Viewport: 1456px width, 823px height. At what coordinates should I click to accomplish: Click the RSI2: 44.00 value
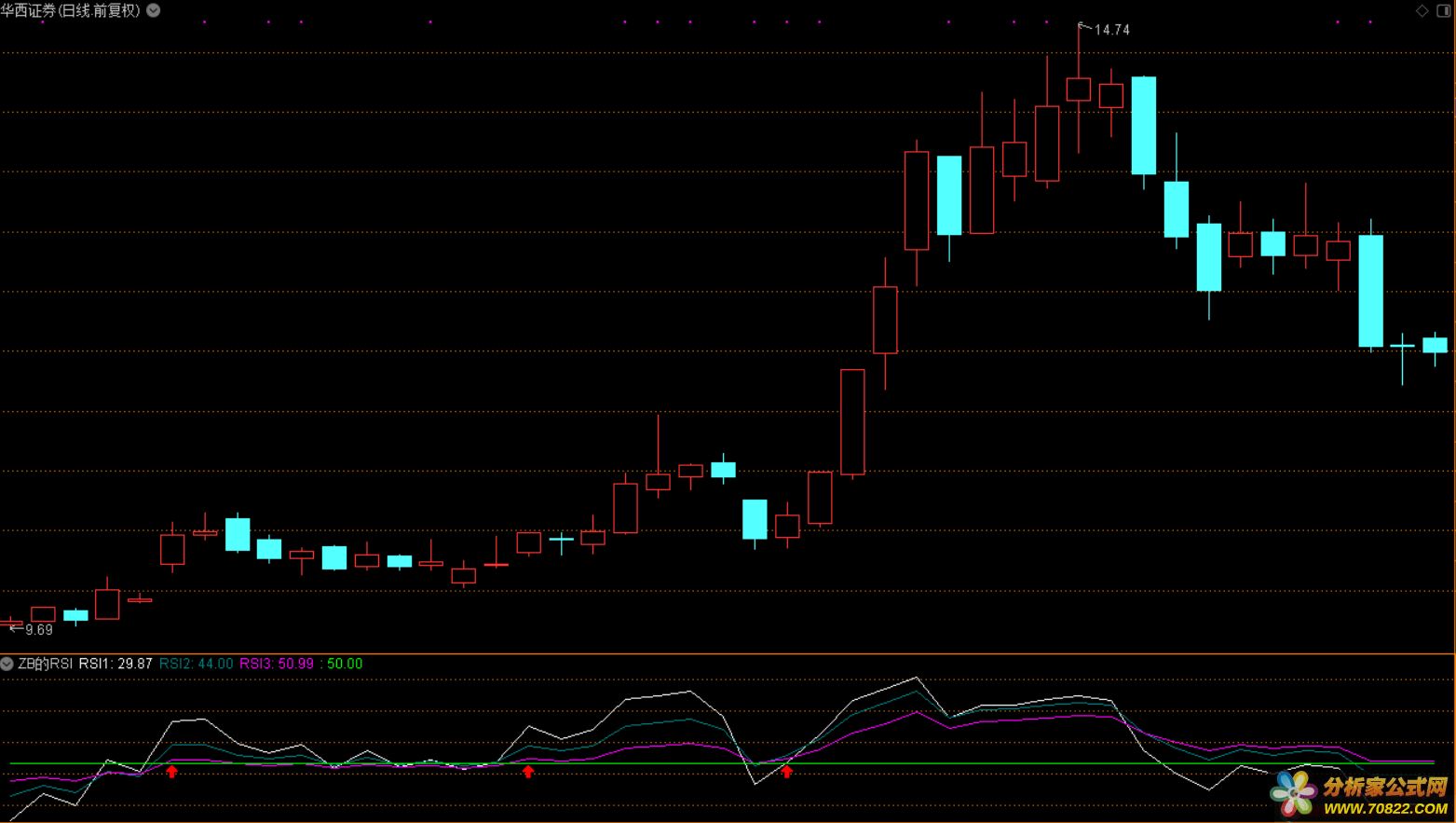197,664
